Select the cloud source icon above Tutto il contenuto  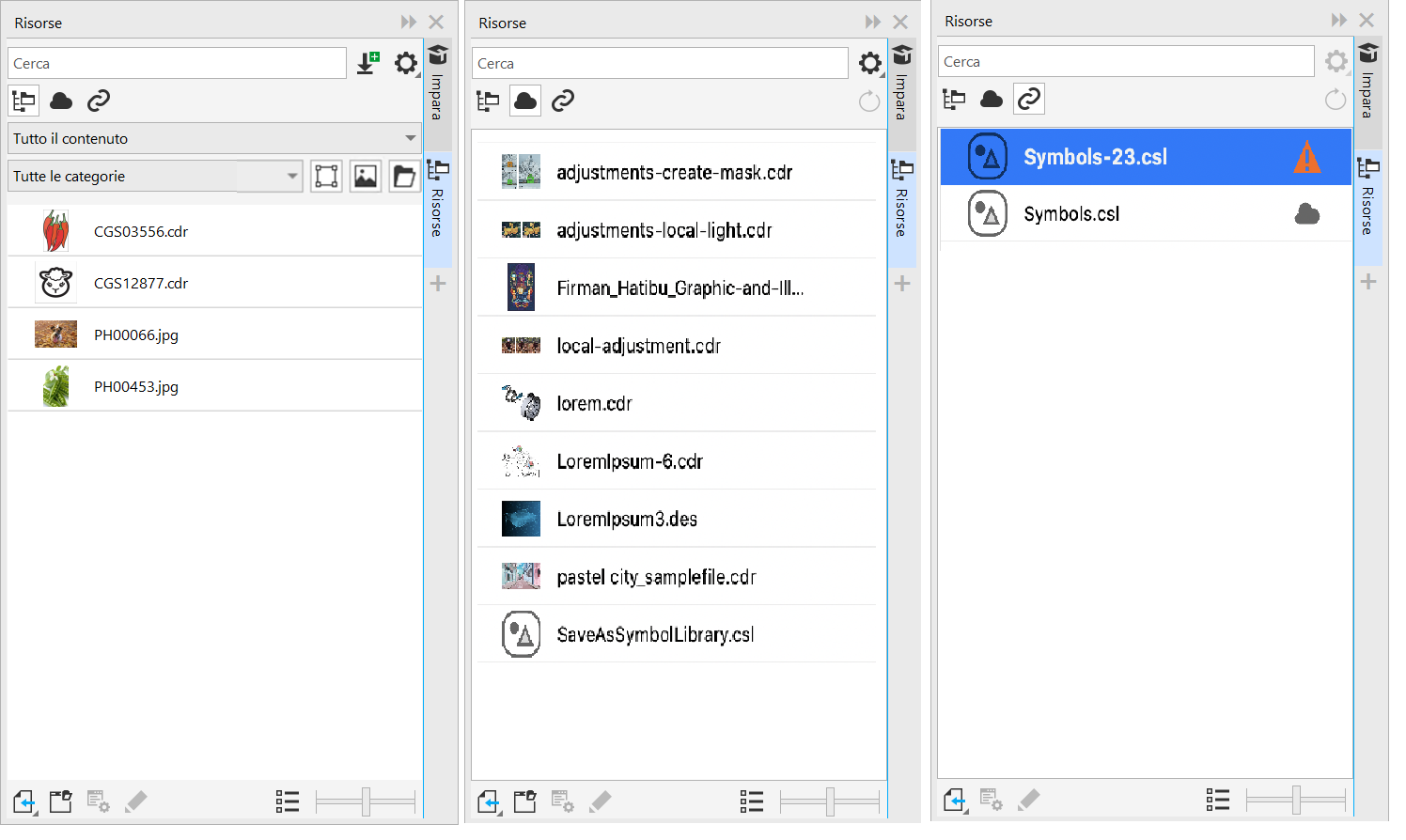[61, 101]
